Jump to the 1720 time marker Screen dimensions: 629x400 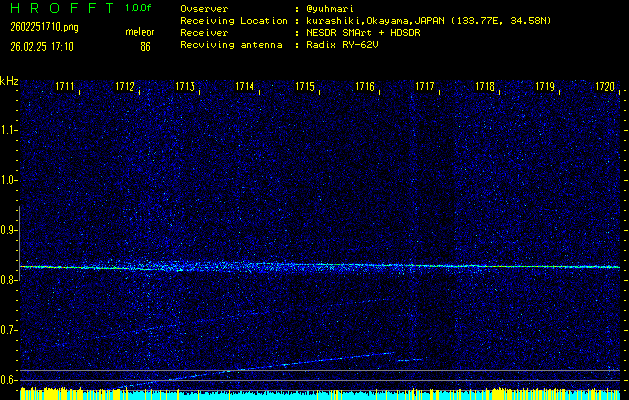click(604, 87)
